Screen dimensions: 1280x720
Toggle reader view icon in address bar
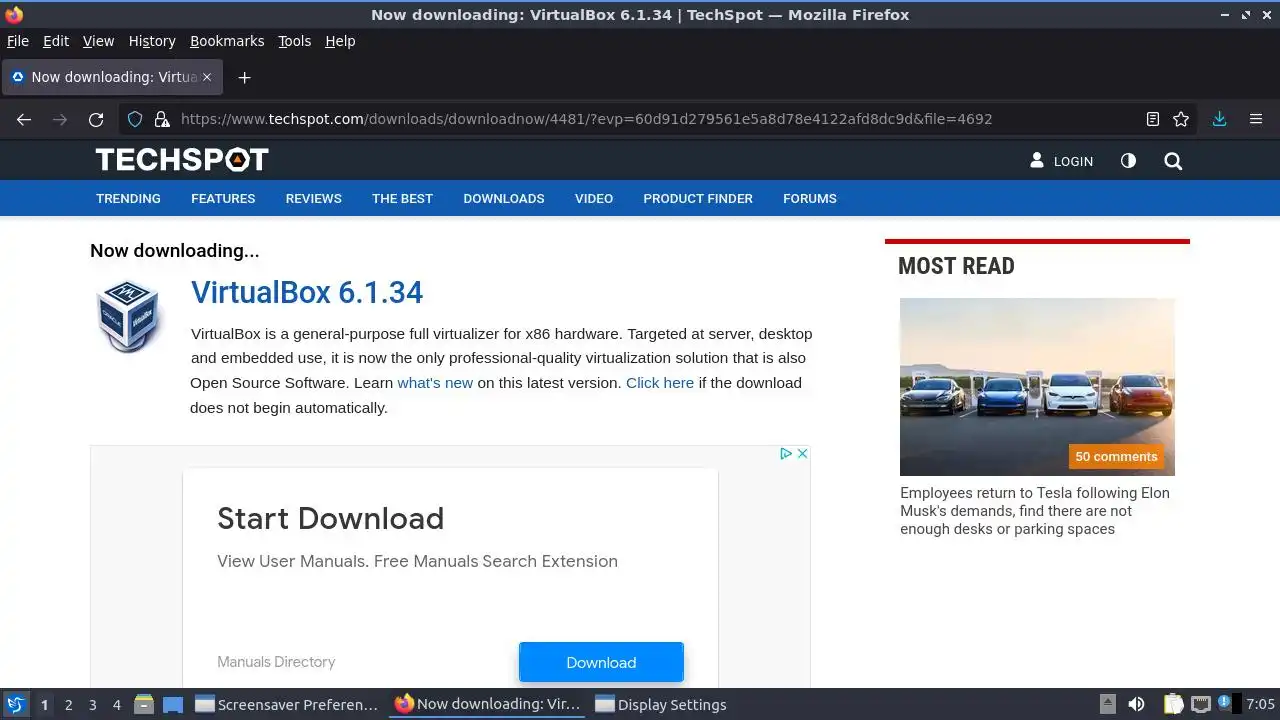pyautogui.click(x=1153, y=119)
